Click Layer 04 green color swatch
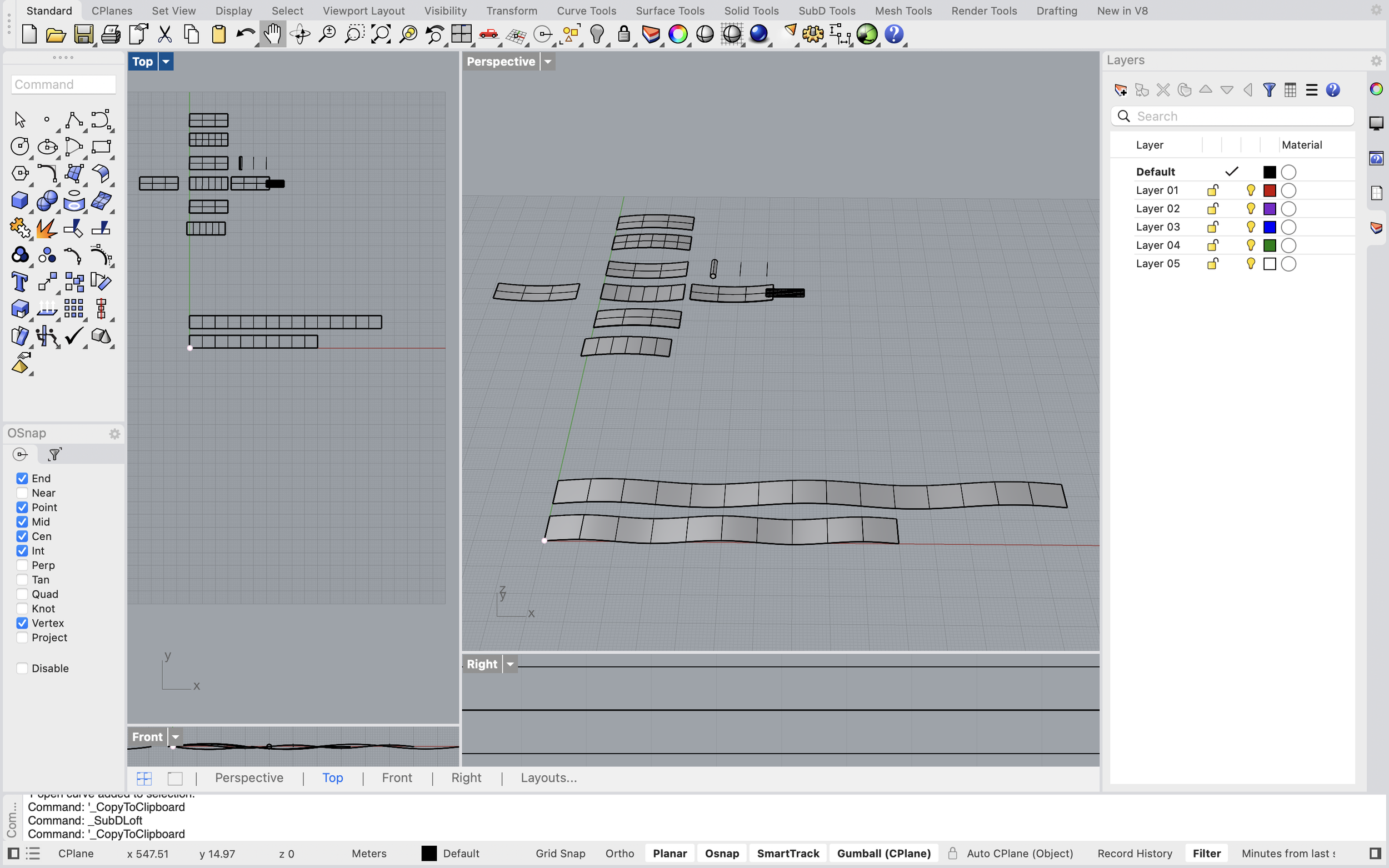Image resolution: width=1389 pixels, height=868 pixels. (x=1270, y=245)
